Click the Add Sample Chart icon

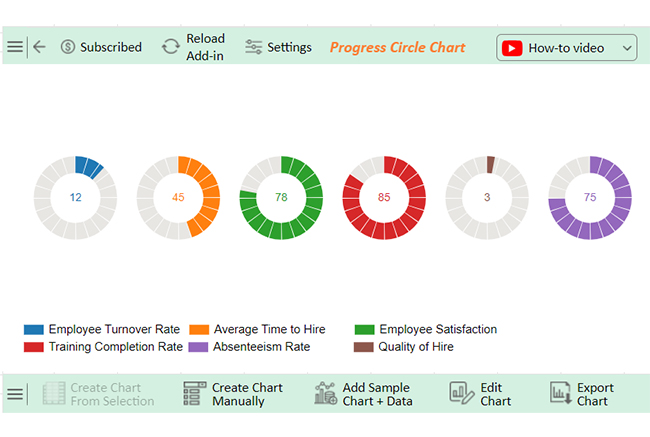(325, 393)
